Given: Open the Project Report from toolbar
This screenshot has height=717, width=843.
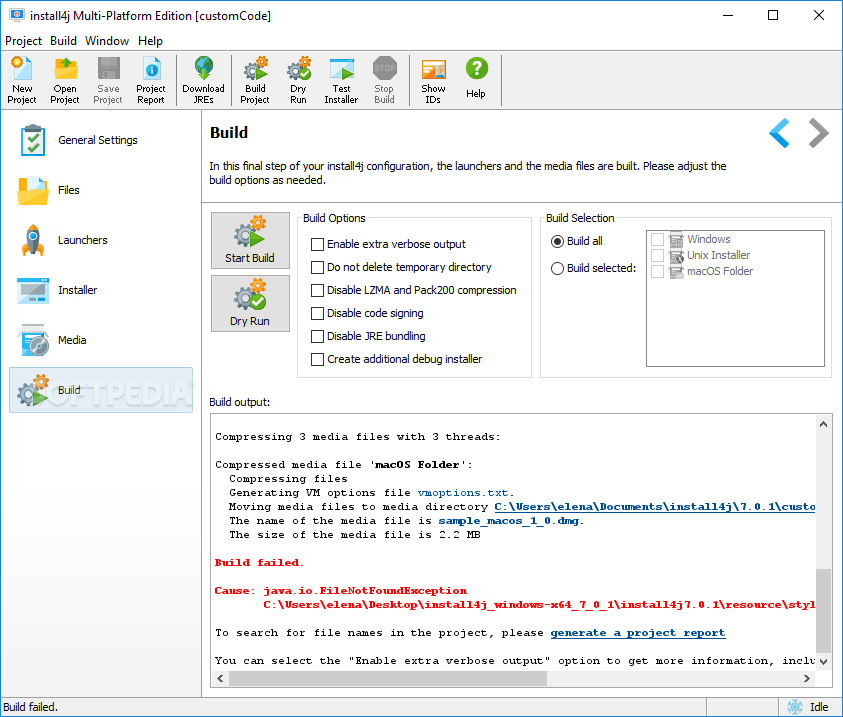Looking at the screenshot, I should [151, 80].
